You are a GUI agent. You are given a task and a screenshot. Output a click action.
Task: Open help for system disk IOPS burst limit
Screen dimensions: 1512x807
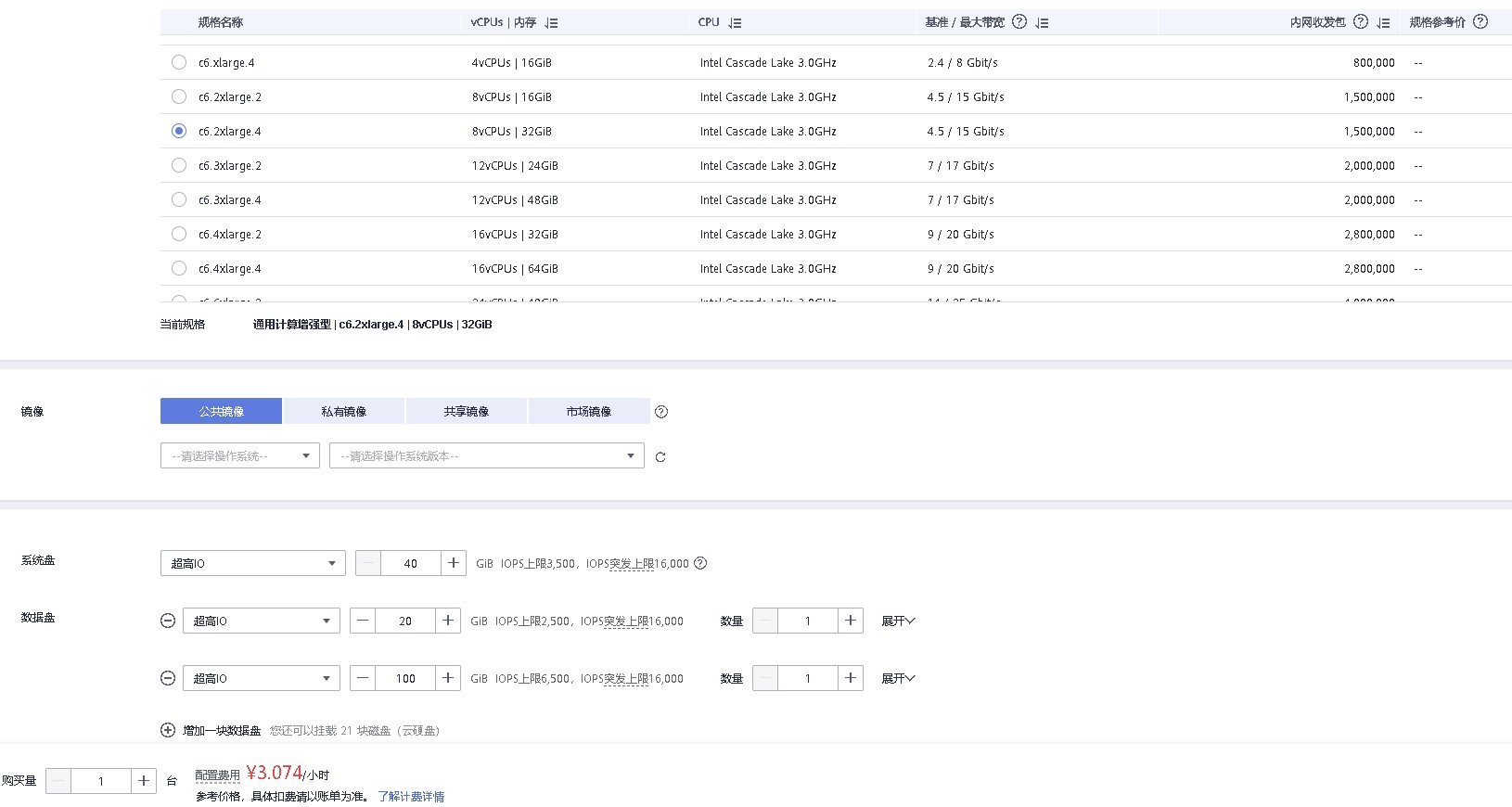pyautogui.click(x=700, y=563)
